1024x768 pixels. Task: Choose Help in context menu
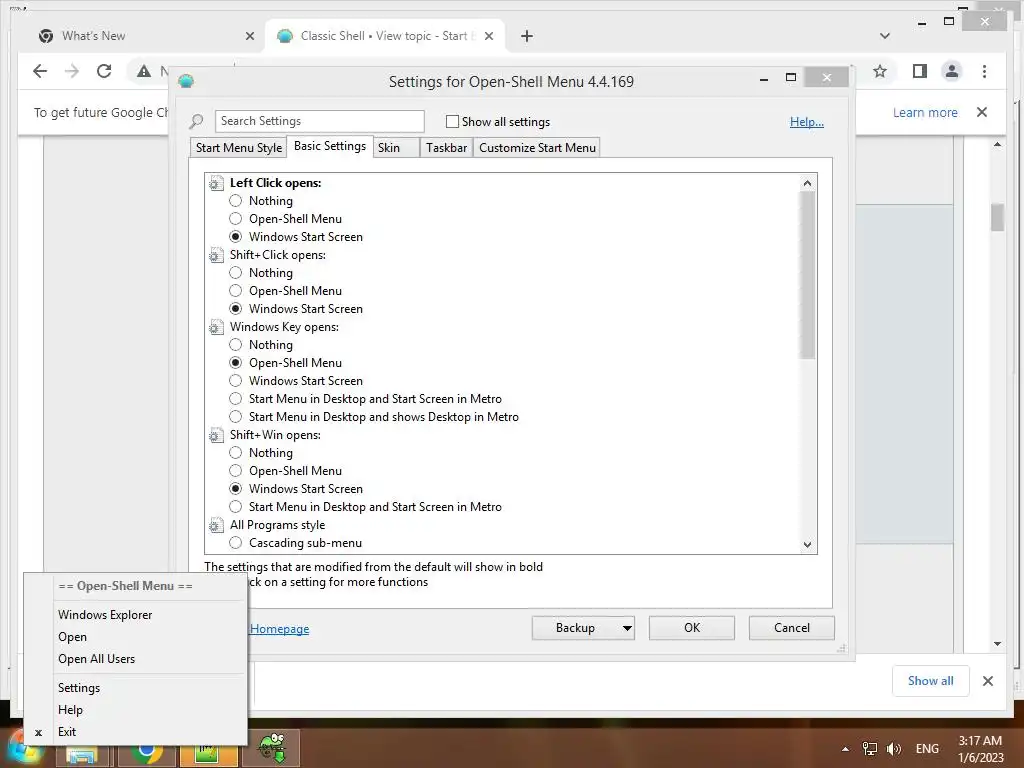[71, 710]
